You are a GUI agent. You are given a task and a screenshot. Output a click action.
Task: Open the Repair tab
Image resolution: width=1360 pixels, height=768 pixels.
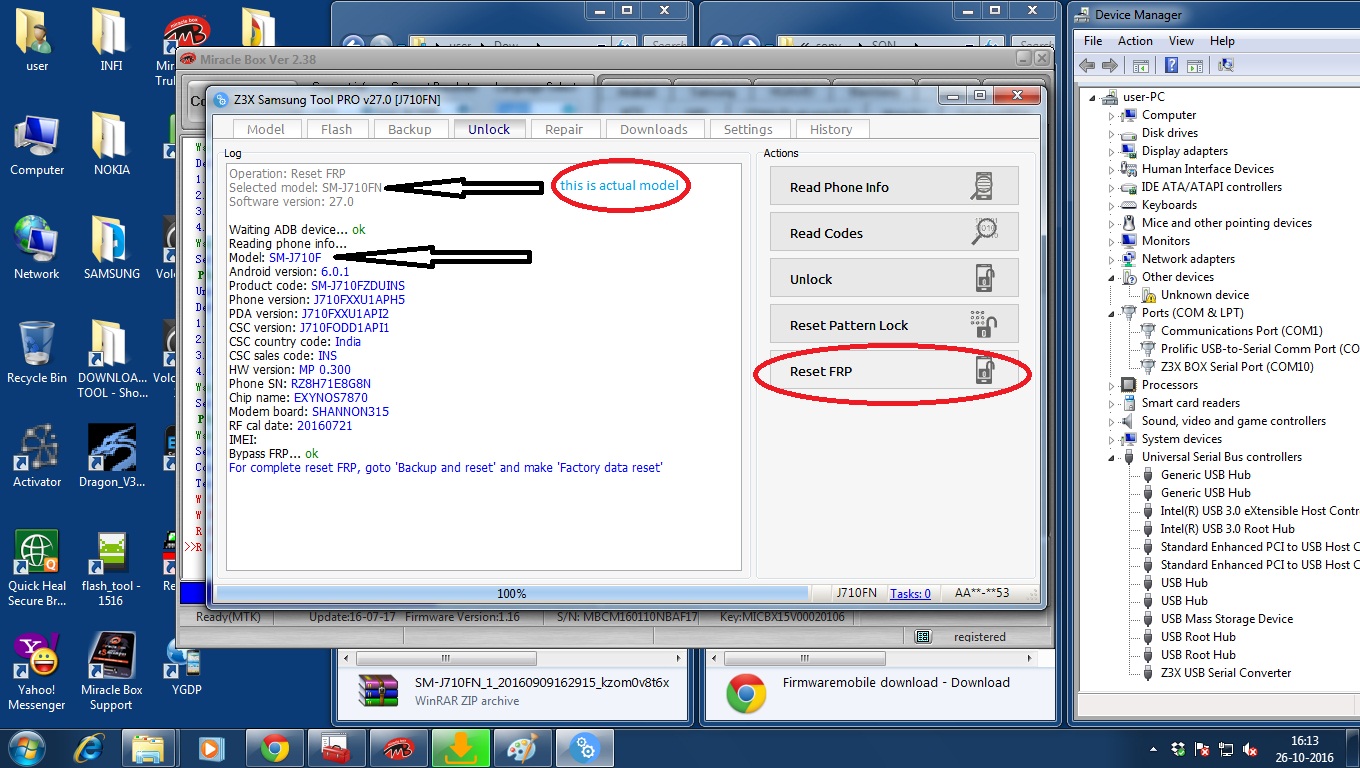click(564, 129)
